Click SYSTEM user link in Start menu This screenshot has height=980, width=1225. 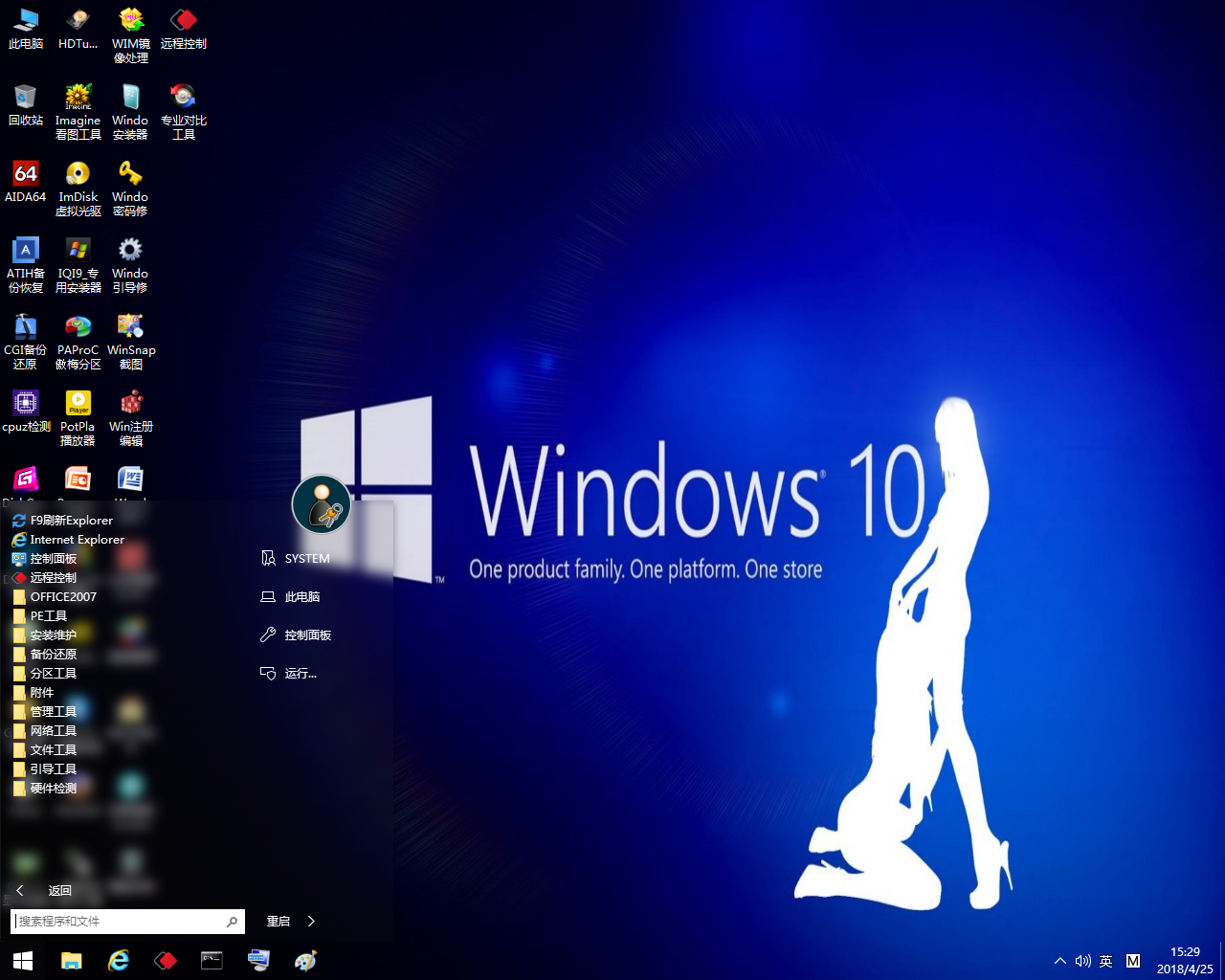pos(296,559)
